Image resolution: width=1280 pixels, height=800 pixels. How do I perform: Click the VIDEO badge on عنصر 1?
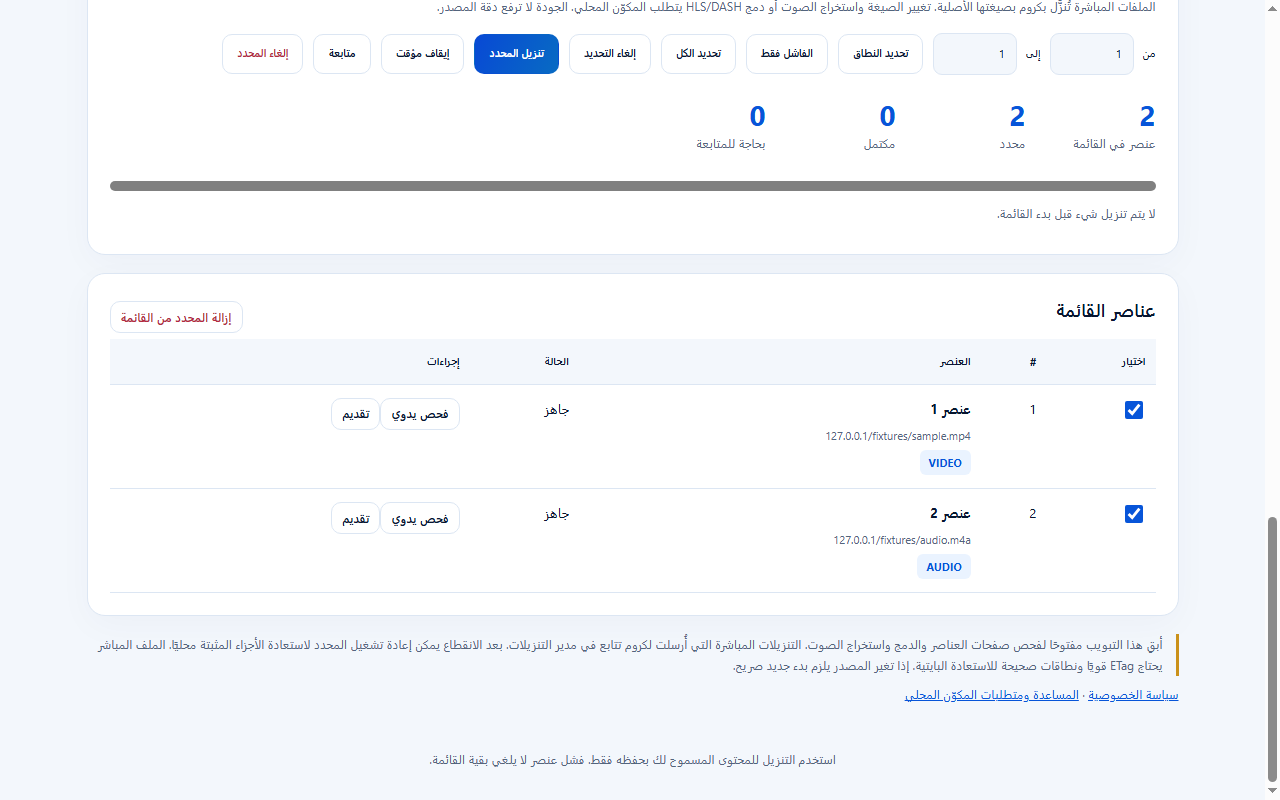[x=945, y=463]
